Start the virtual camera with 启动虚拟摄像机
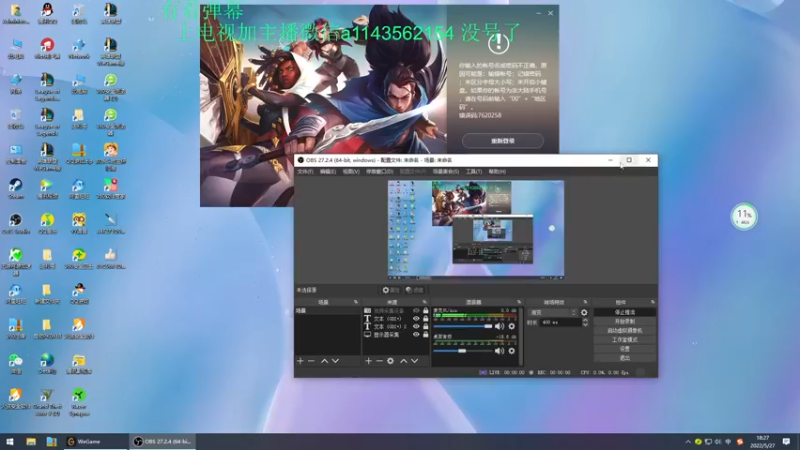The image size is (800, 450). click(624, 331)
